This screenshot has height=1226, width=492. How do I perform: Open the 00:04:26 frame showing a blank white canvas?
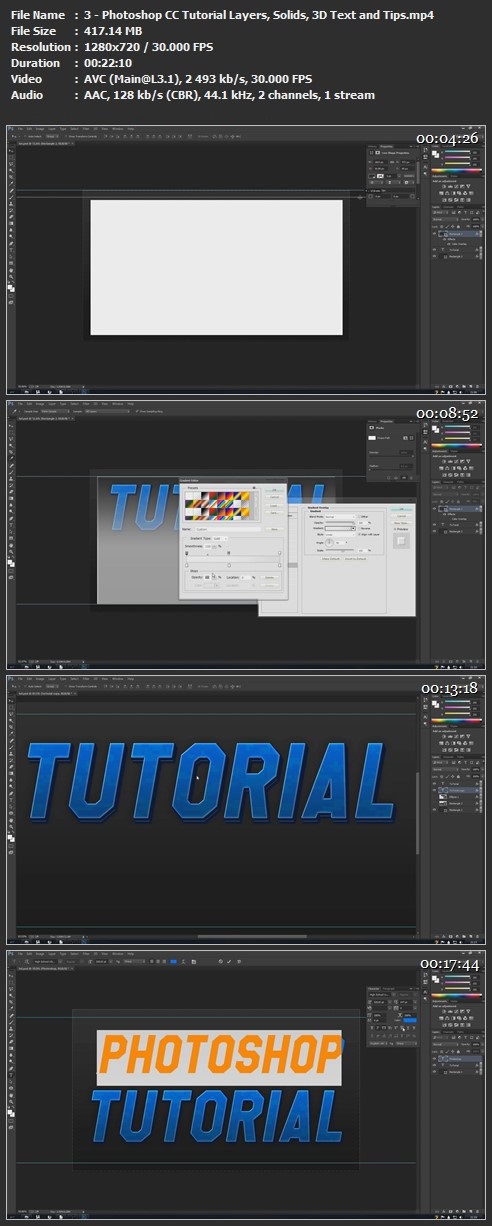pos(246,259)
